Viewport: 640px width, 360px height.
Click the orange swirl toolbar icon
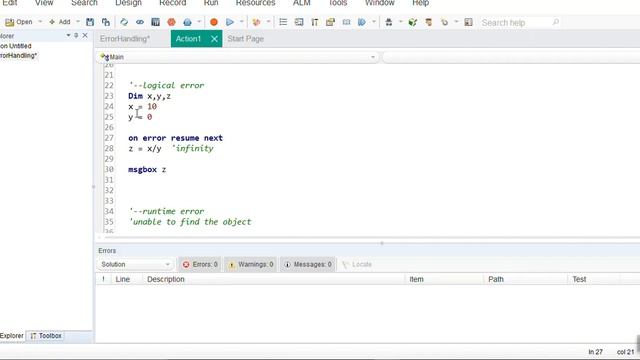(256, 22)
